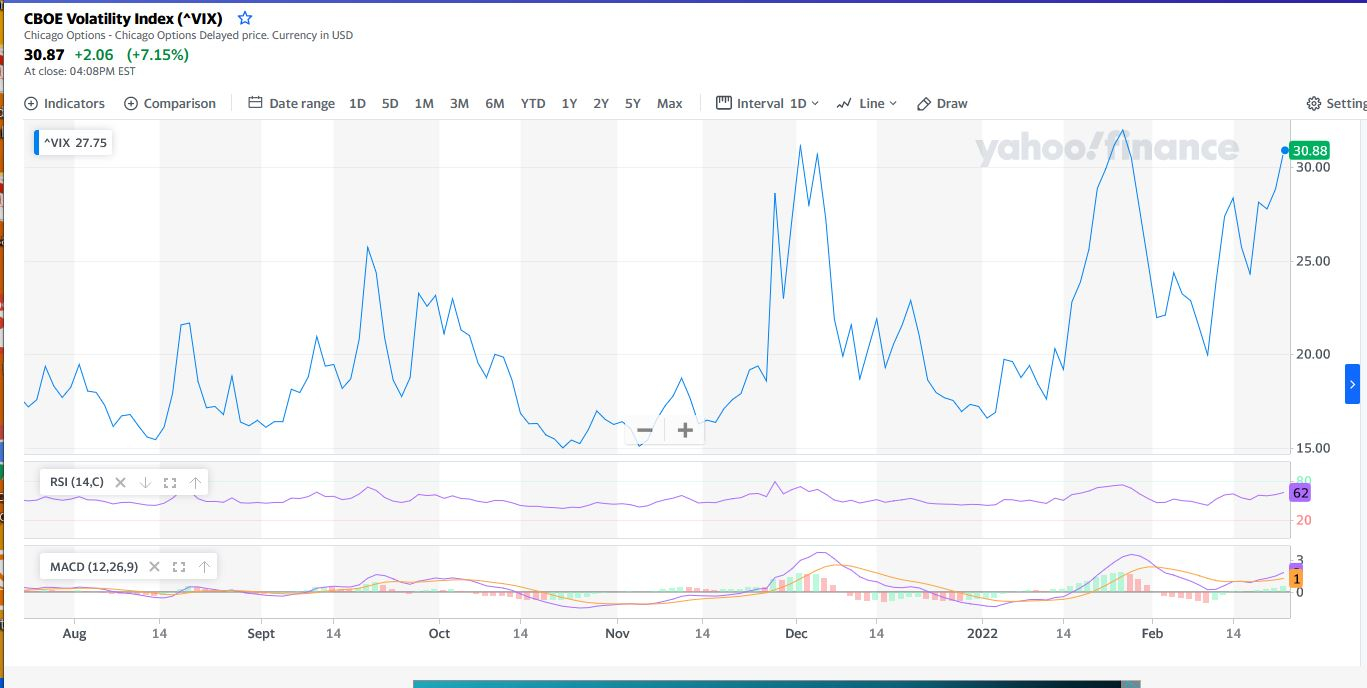Move the MACD panel up
1367x688 pixels.
pos(204,567)
